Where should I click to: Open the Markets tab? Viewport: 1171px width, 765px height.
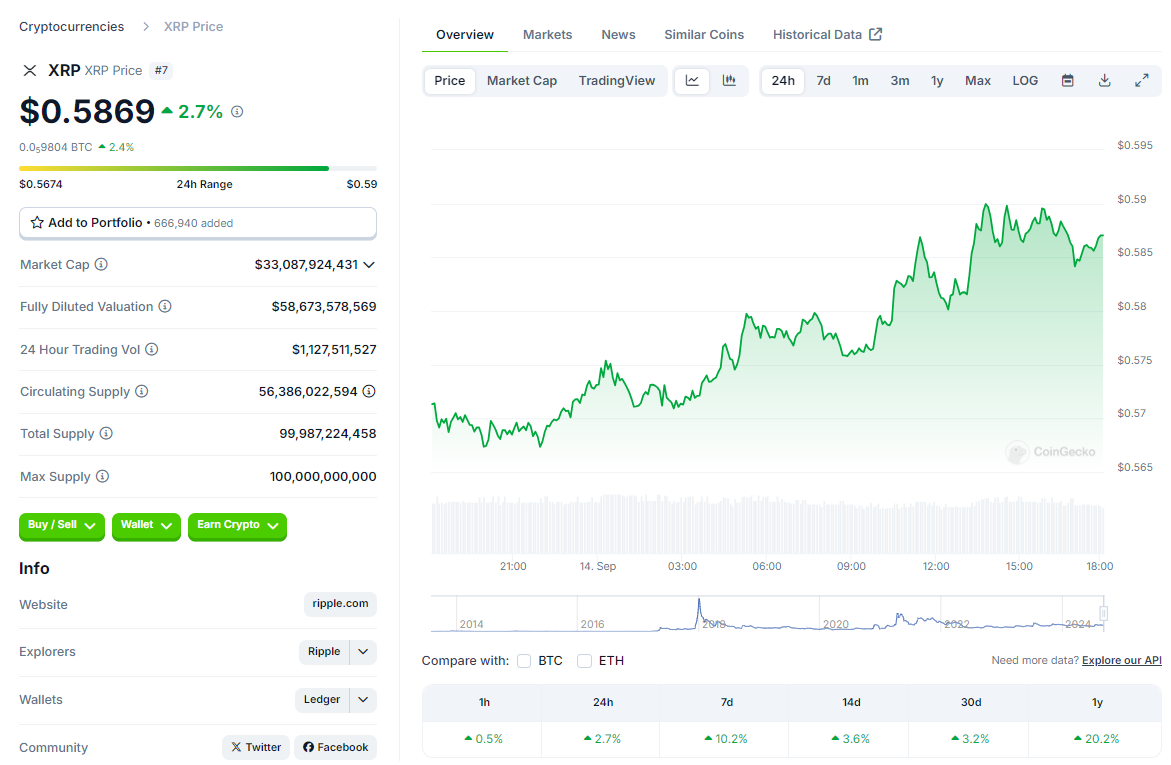pos(547,34)
